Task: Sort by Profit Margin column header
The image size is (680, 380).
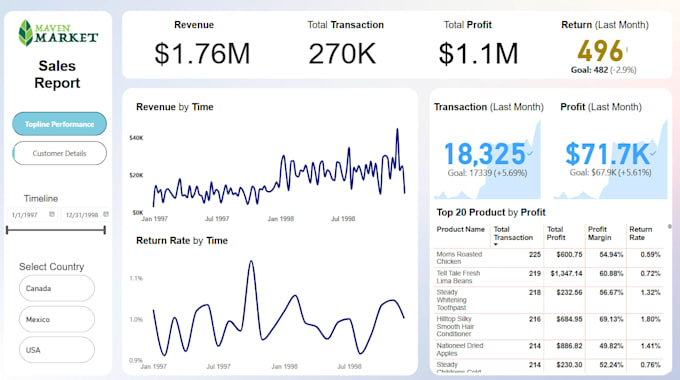Action: [599, 233]
